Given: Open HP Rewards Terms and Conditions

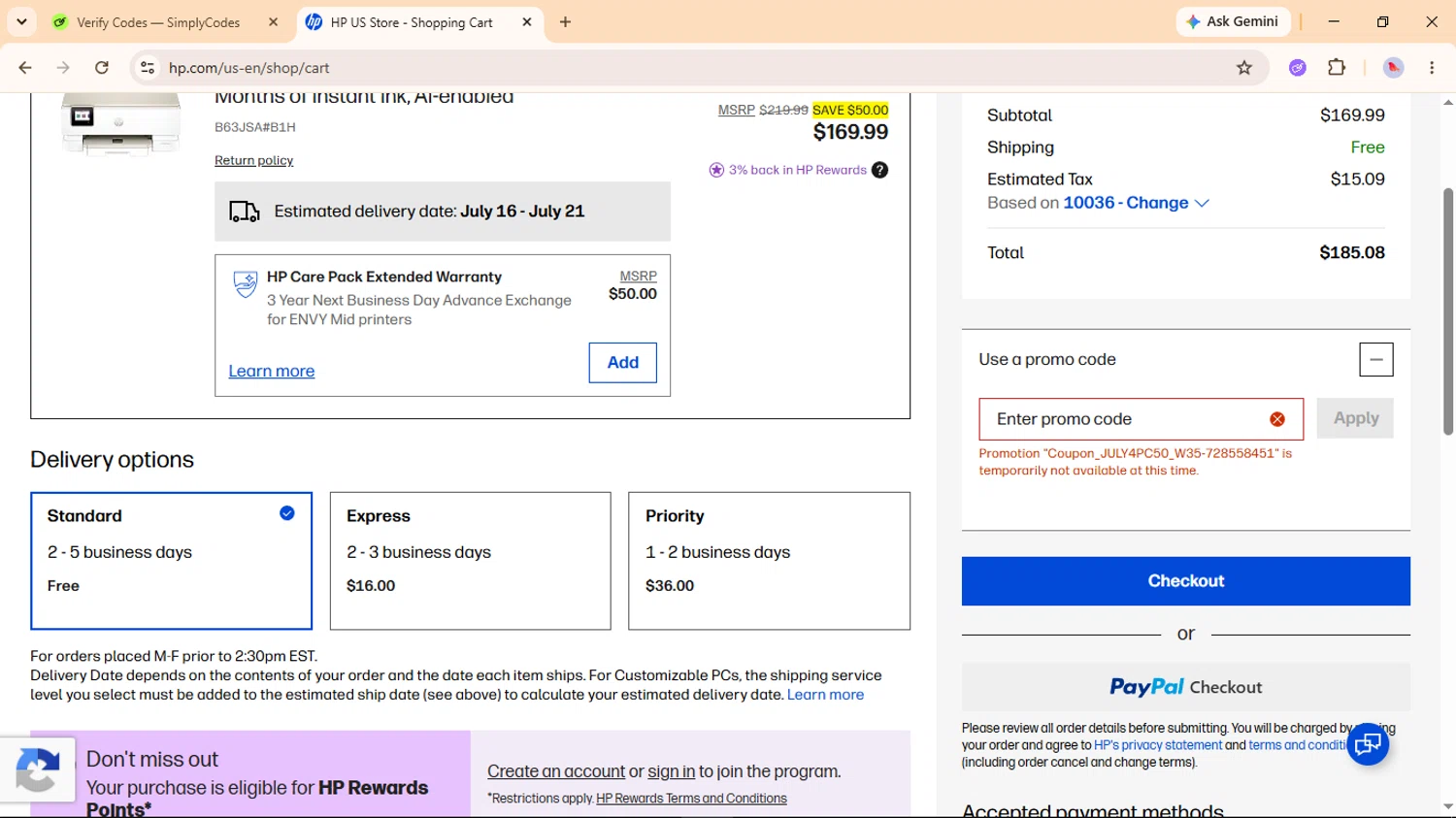Looking at the screenshot, I should (691, 799).
